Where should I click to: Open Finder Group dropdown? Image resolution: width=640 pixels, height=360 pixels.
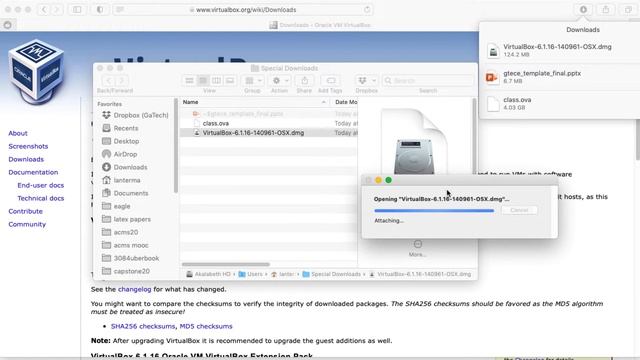tap(253, 80)
